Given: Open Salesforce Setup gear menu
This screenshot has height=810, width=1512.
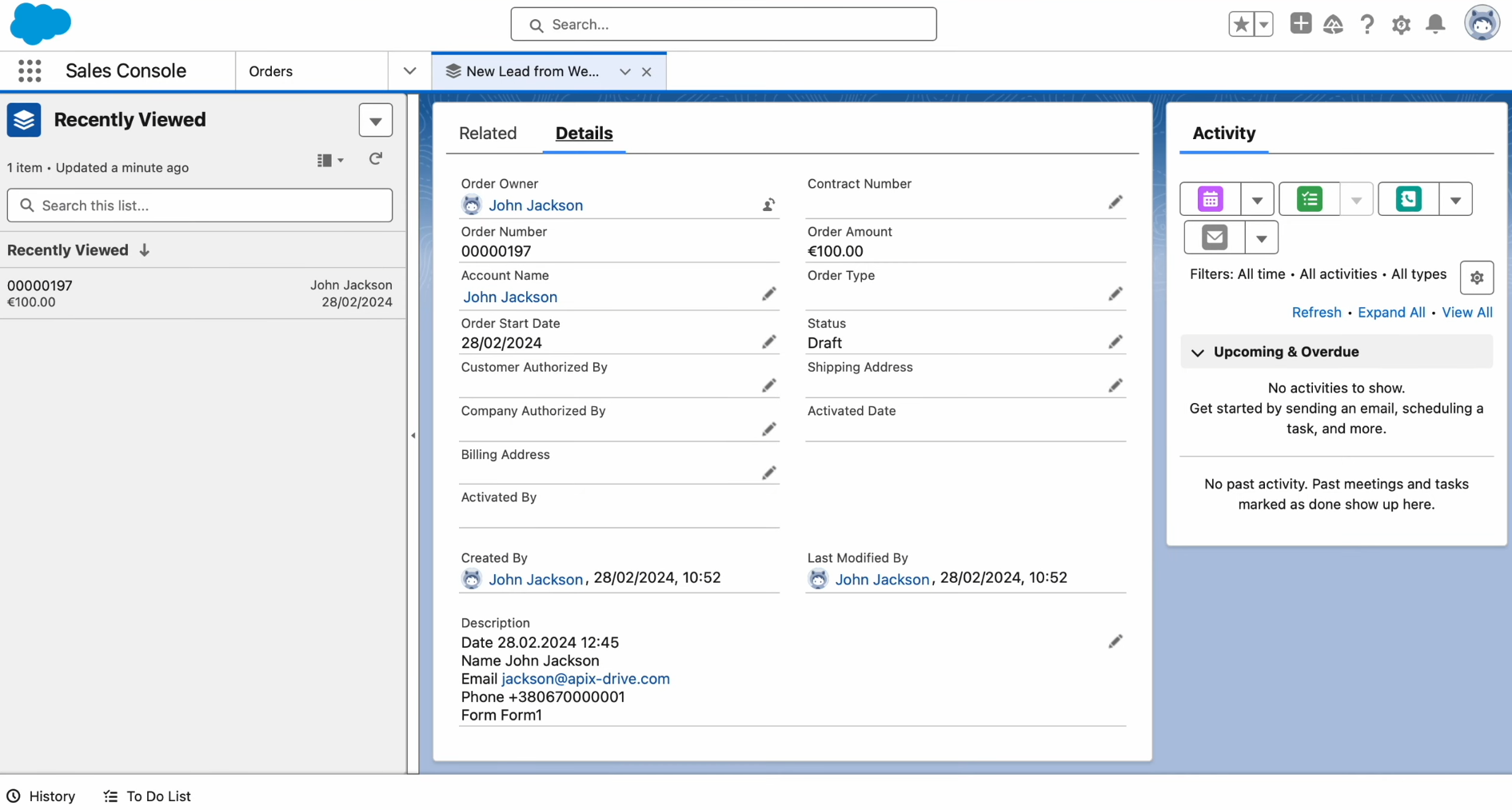Looking at the screenshot, I should 1401,24.
